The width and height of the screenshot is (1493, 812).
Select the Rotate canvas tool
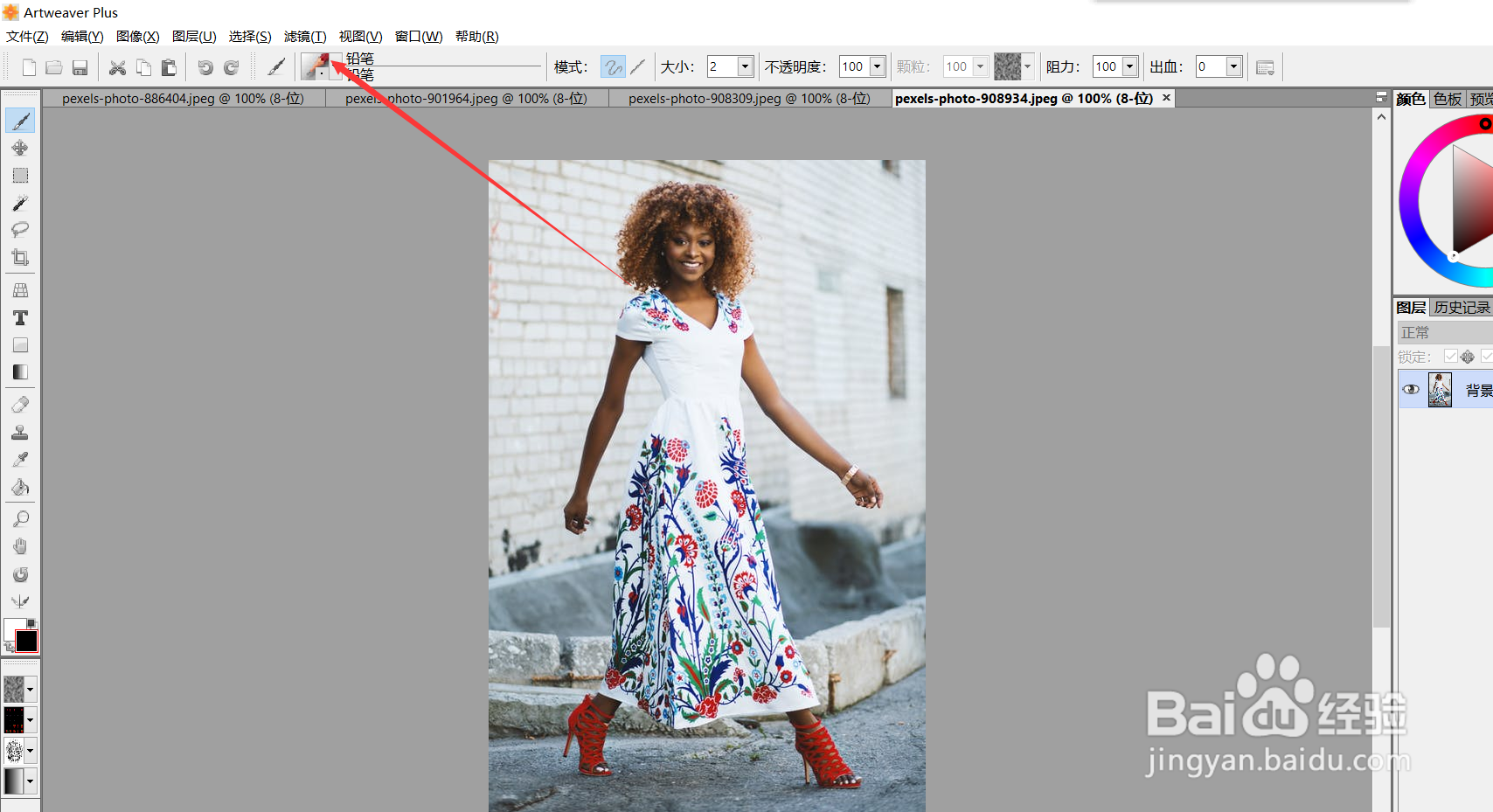point(20,574)
